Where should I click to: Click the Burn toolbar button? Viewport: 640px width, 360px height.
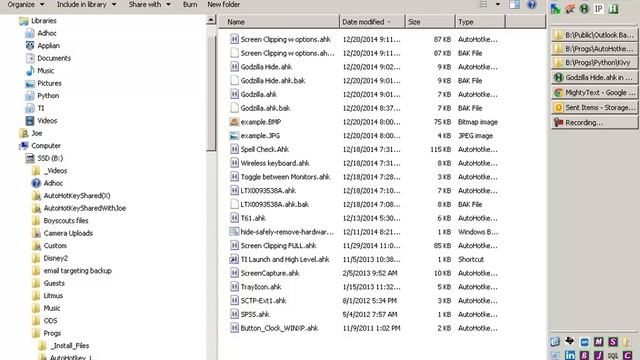pyautogui.click(x=190, y=4)
